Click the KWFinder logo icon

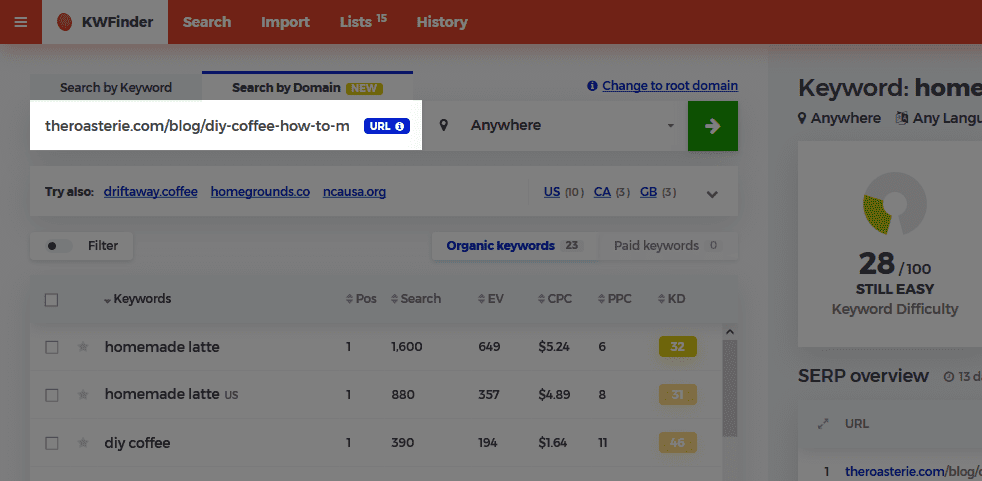point(65,23)
